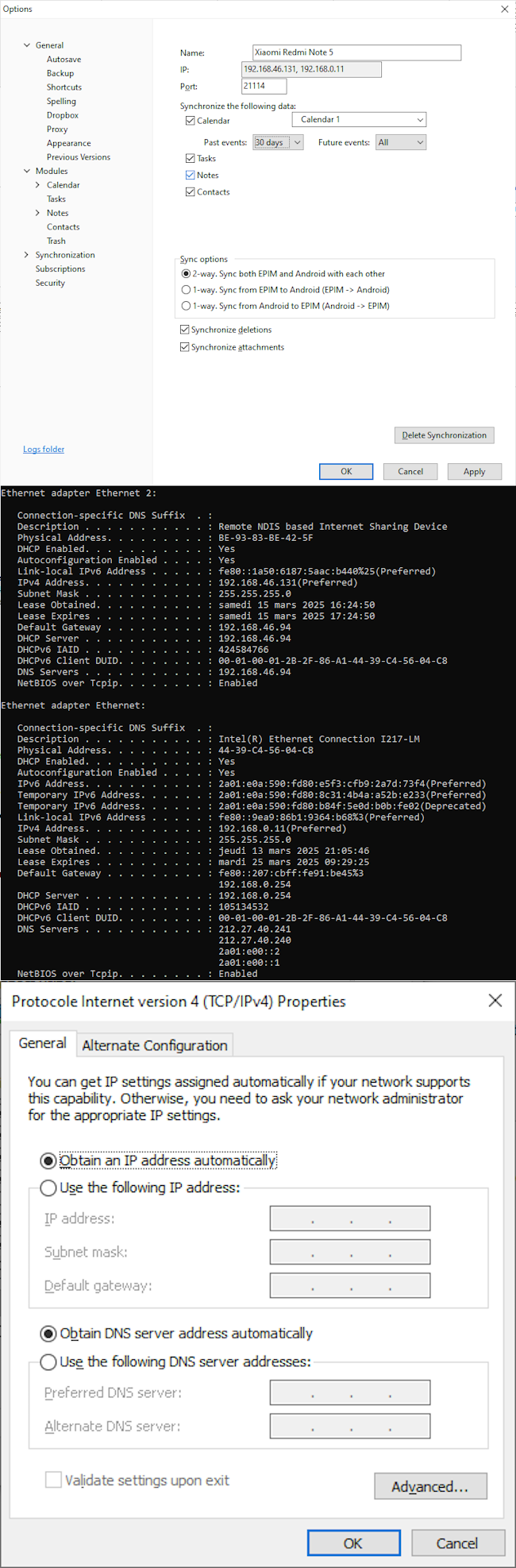Screen dimensions: 516x1568
Task: Click into the Port field
Action: [264, 86]
